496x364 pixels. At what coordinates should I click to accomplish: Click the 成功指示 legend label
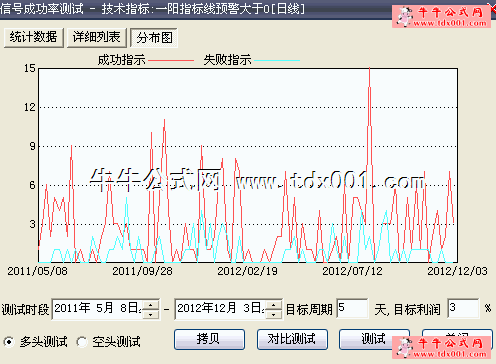(x=121, y=60)
